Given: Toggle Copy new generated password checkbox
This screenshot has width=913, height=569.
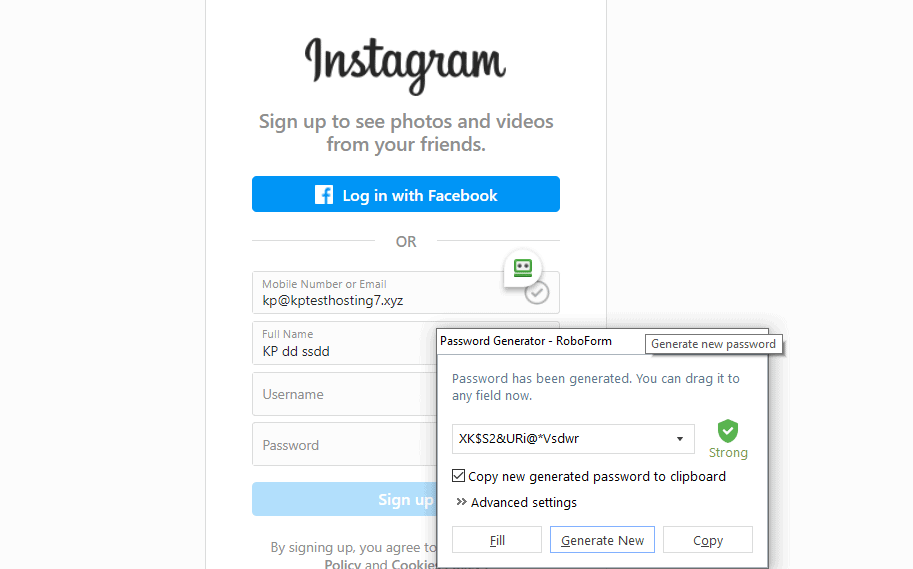Looking at the screenshot, I should 458,476.
